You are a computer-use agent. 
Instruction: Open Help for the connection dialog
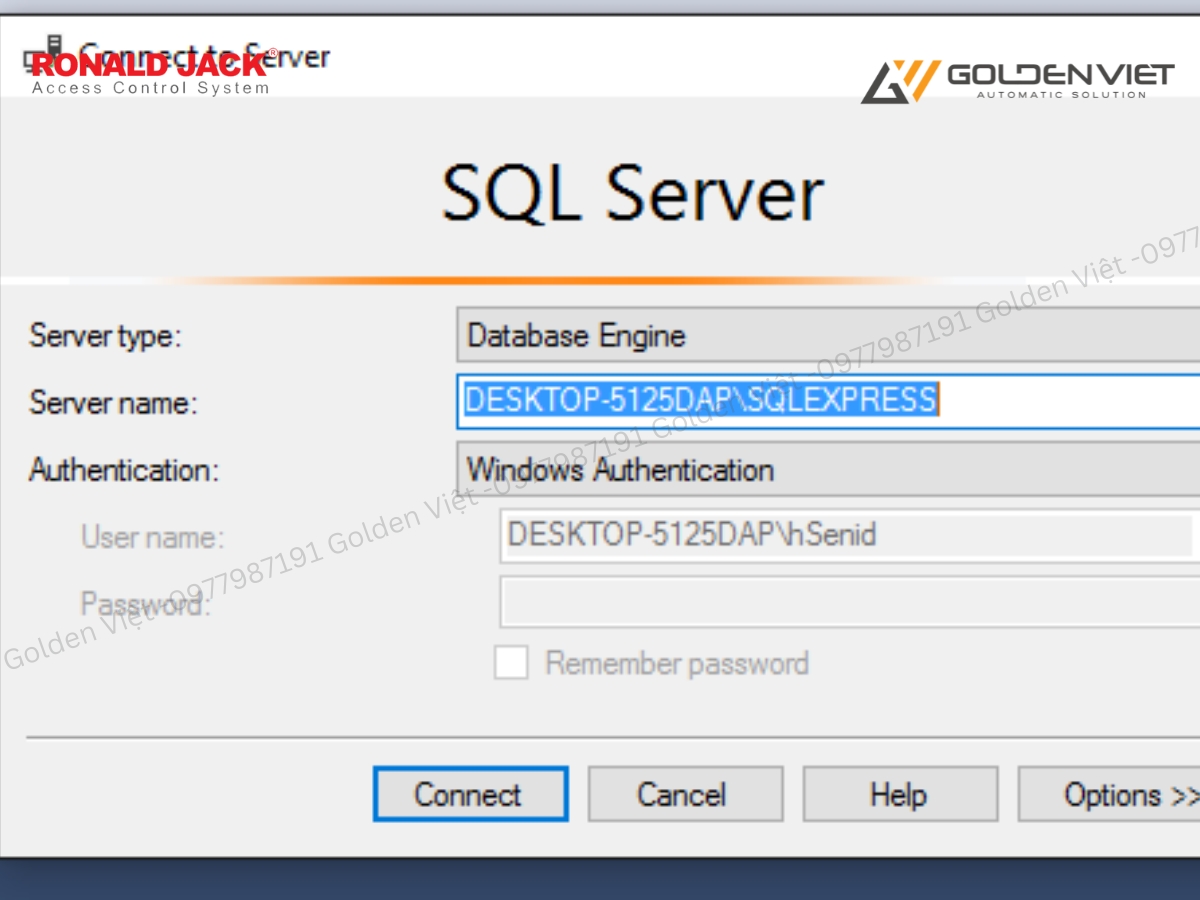(x=899, y=795)
